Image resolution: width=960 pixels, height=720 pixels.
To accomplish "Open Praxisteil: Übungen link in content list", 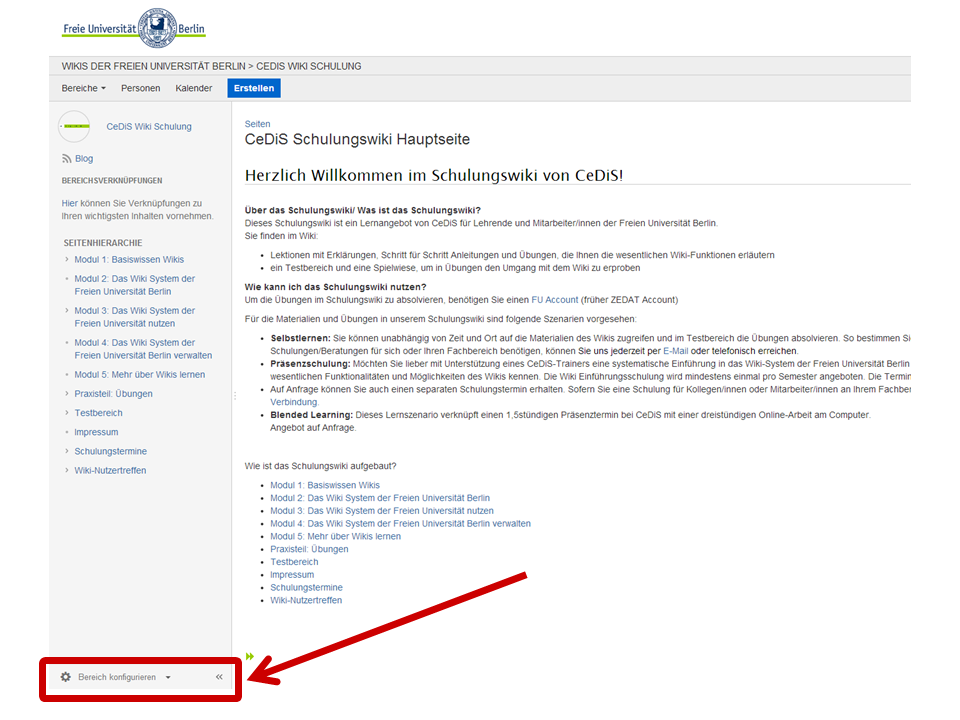I will click(309, 549).
